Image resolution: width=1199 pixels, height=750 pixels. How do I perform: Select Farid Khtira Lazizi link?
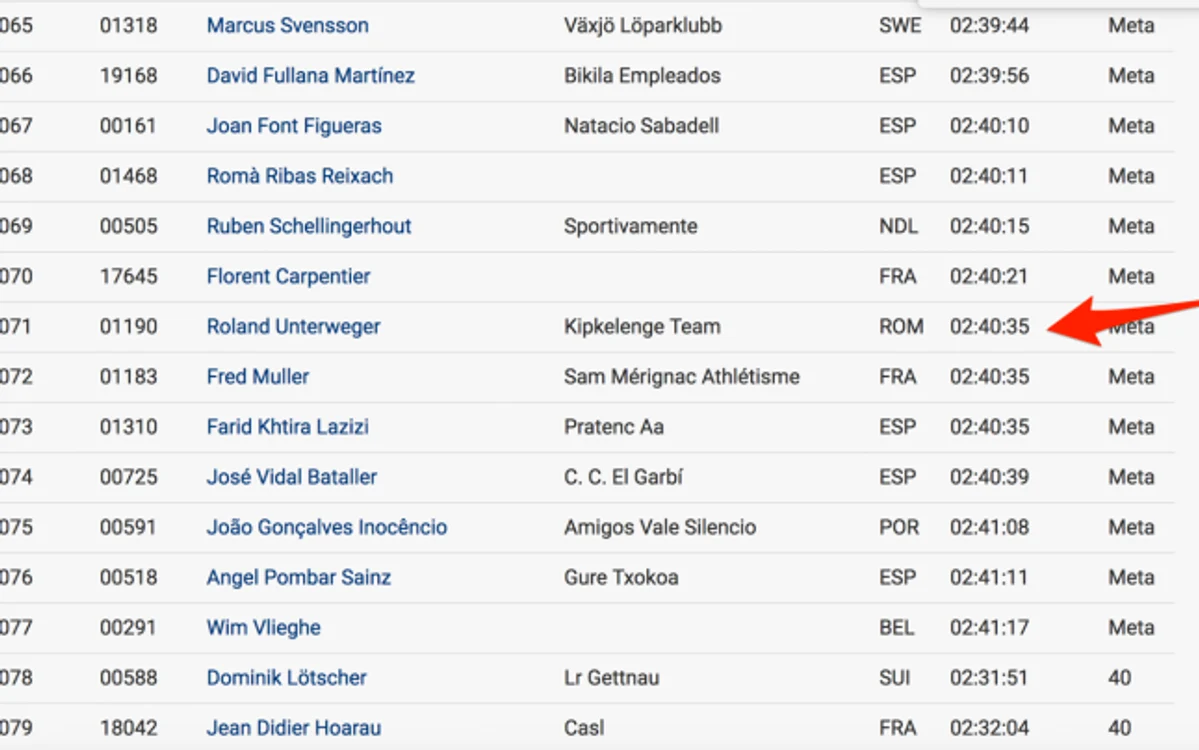pos(288,427)
